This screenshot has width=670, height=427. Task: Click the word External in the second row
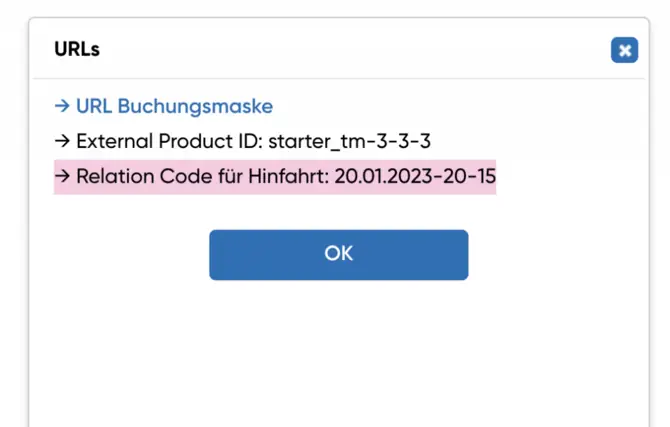pos(114,141)
